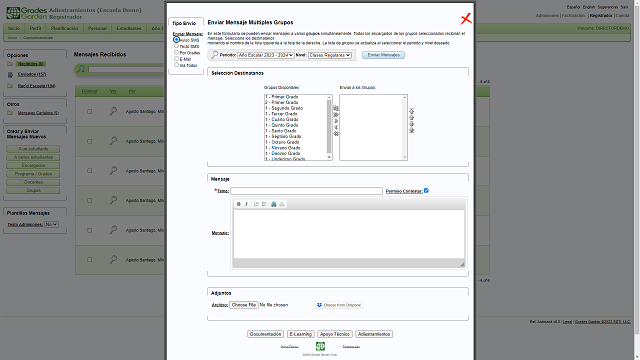Click Choose from Dropbox button
Screen dimensions: 640x360
click(x=339, y=305)
